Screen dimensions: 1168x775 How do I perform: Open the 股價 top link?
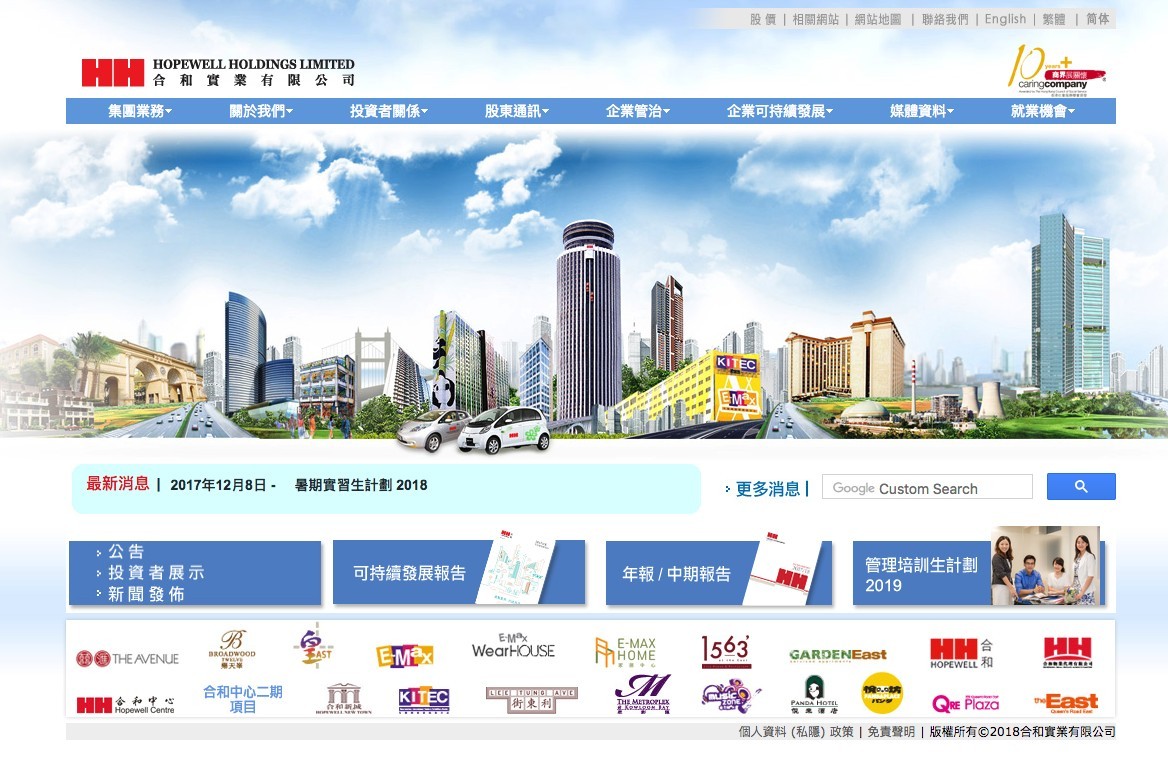[763, 19]
